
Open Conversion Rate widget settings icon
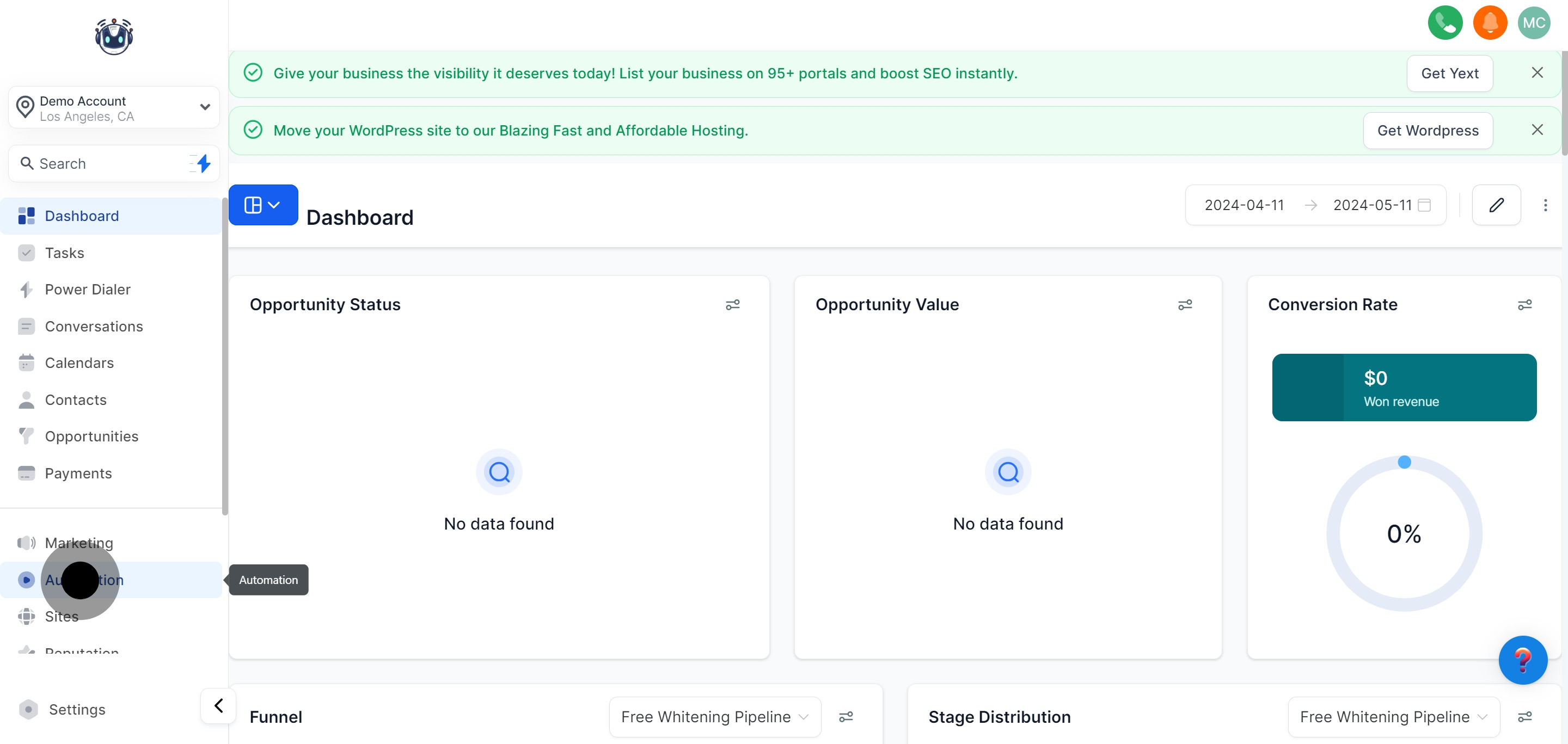[x=1524, y=305]
